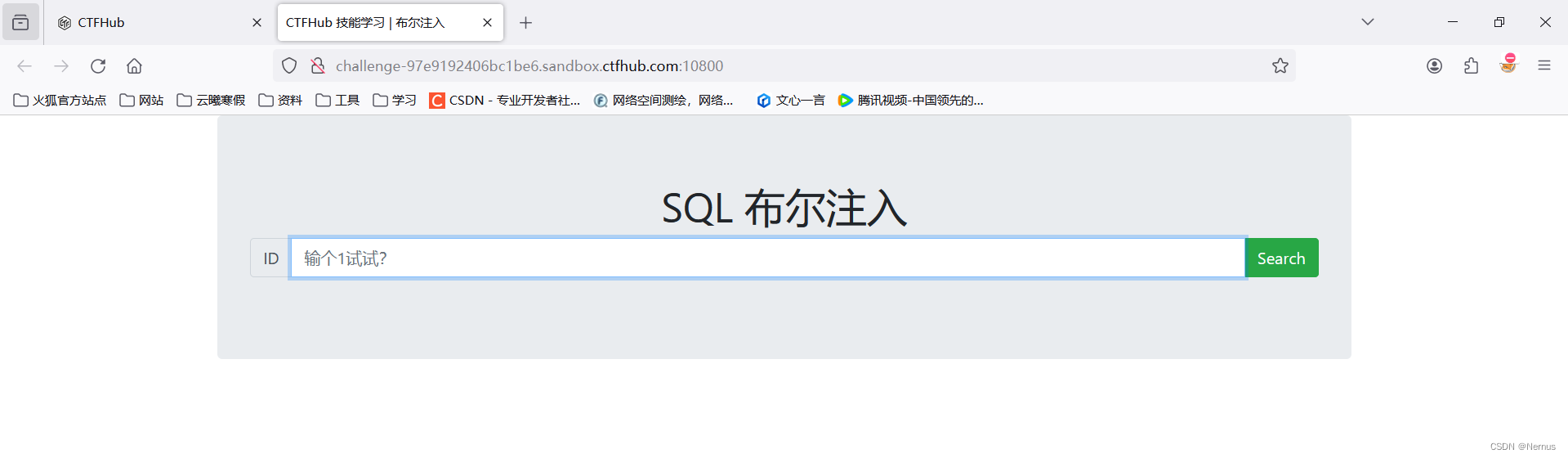Click the tracking protection shield icon

289,66
